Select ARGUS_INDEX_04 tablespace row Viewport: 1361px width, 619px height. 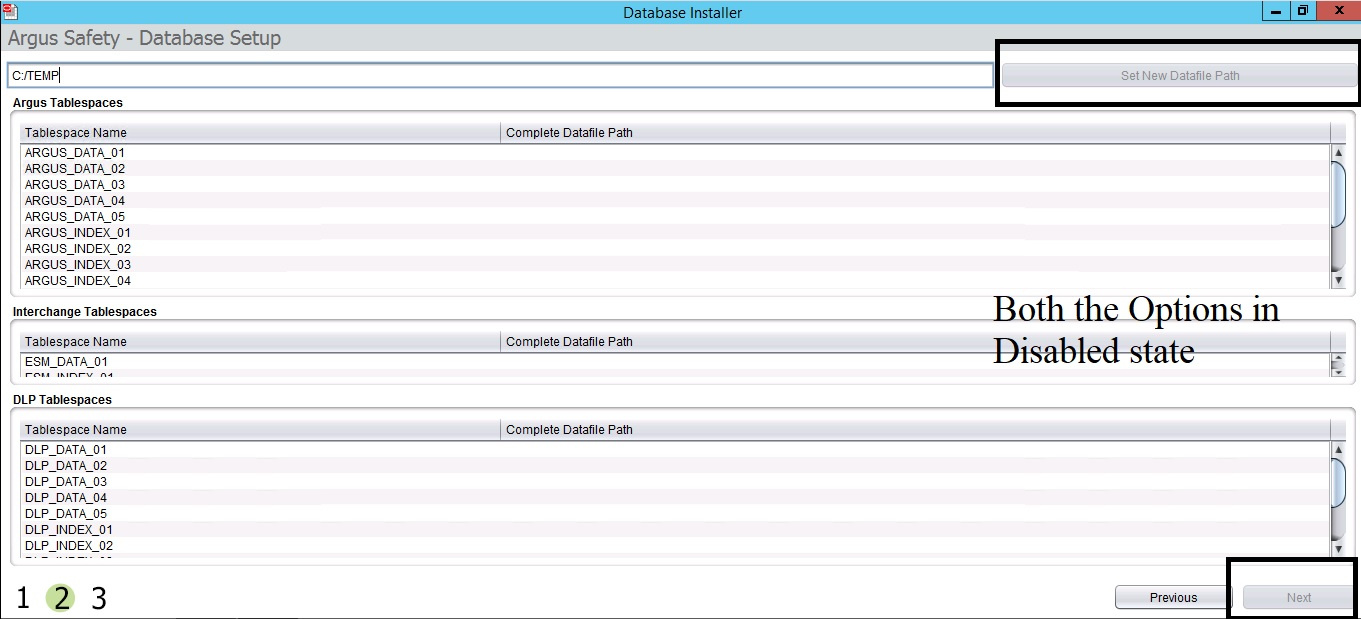tap(675, 280)
